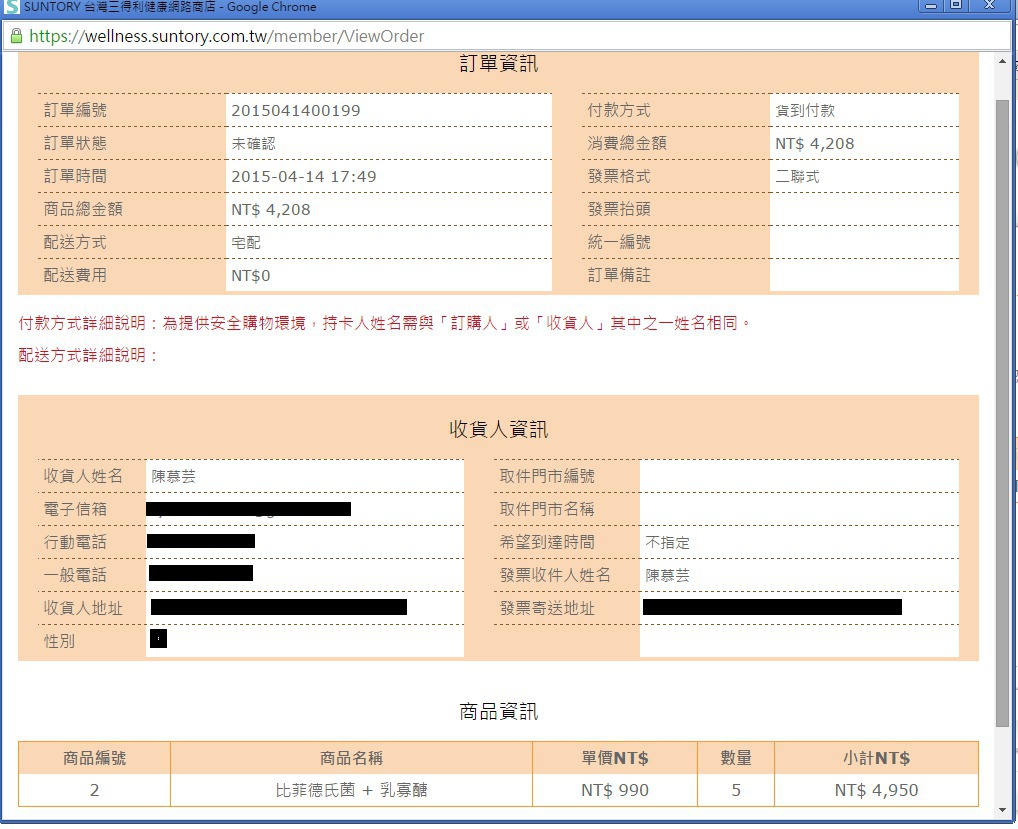Click the scrollbar down arrow
This screenshot has width=1018, height=829.
1002,810
